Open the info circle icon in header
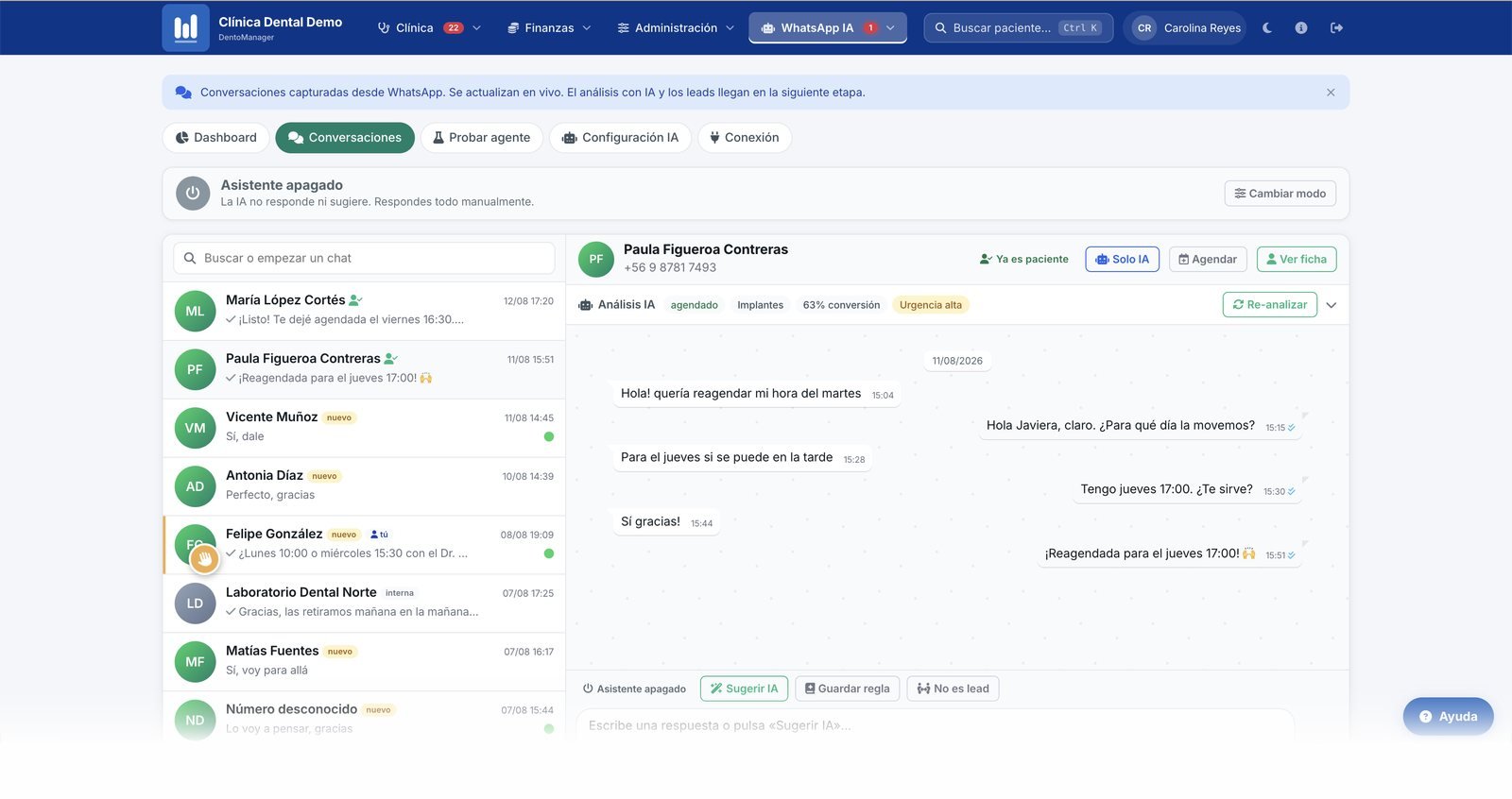The width and height of the screenshot is (1512, 799). point(1301,27)
